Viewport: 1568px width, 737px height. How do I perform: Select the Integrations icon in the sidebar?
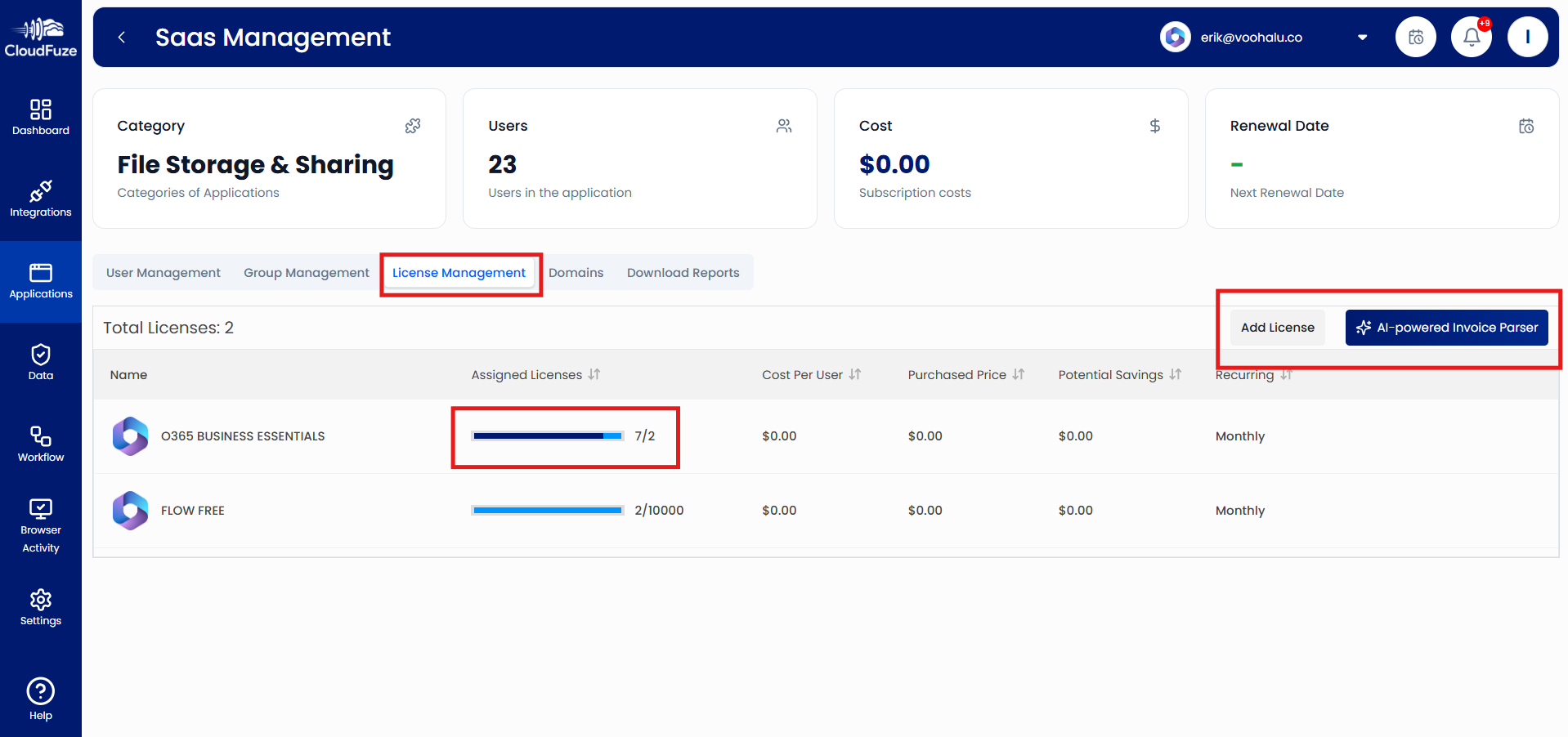pyautogui.click(x=41, y=196)
